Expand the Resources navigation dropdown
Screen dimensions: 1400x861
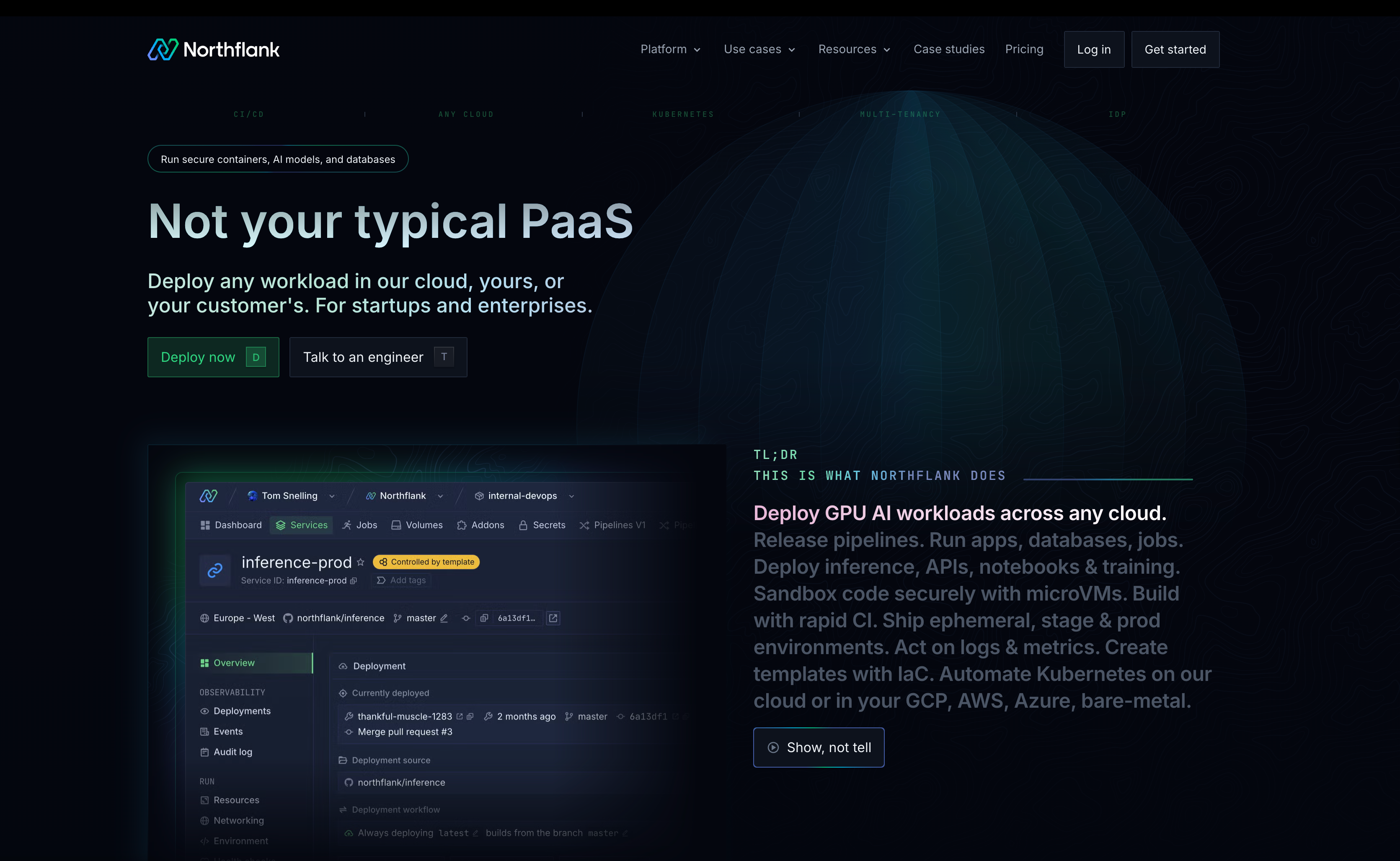click(854, 49)
